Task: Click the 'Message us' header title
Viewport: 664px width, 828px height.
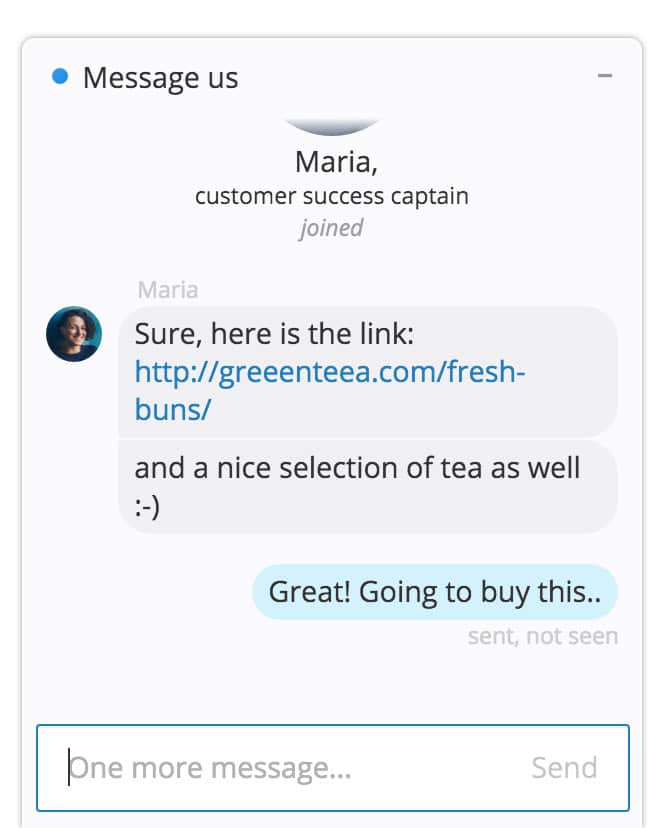Action: (161, 78)
